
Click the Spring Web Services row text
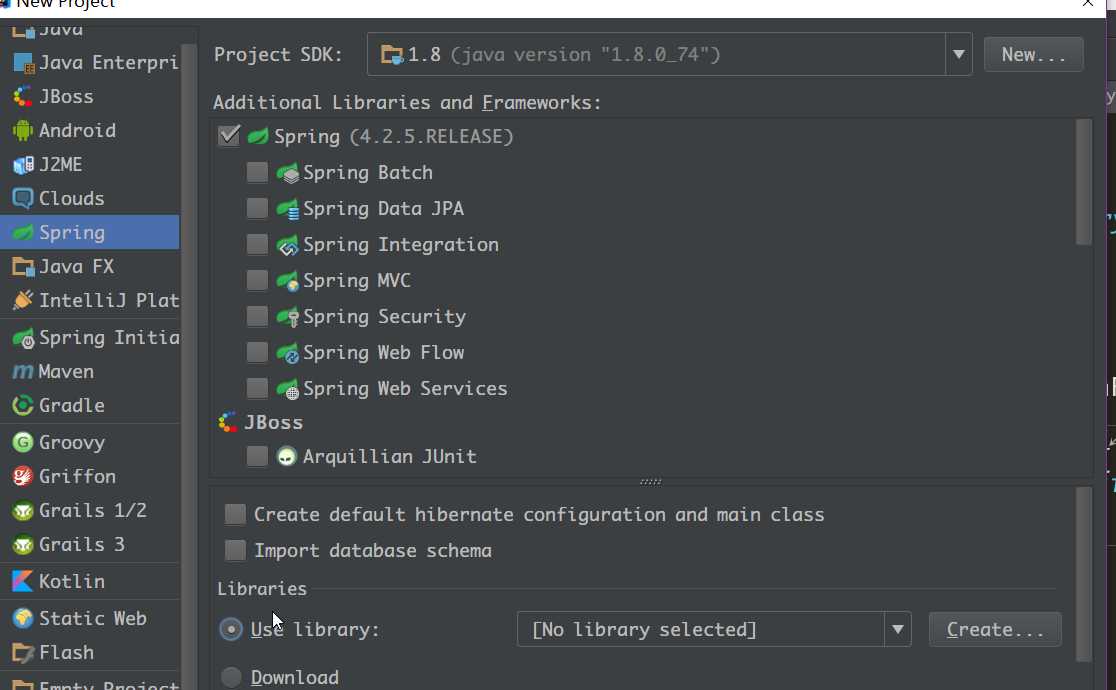point(405,388)
